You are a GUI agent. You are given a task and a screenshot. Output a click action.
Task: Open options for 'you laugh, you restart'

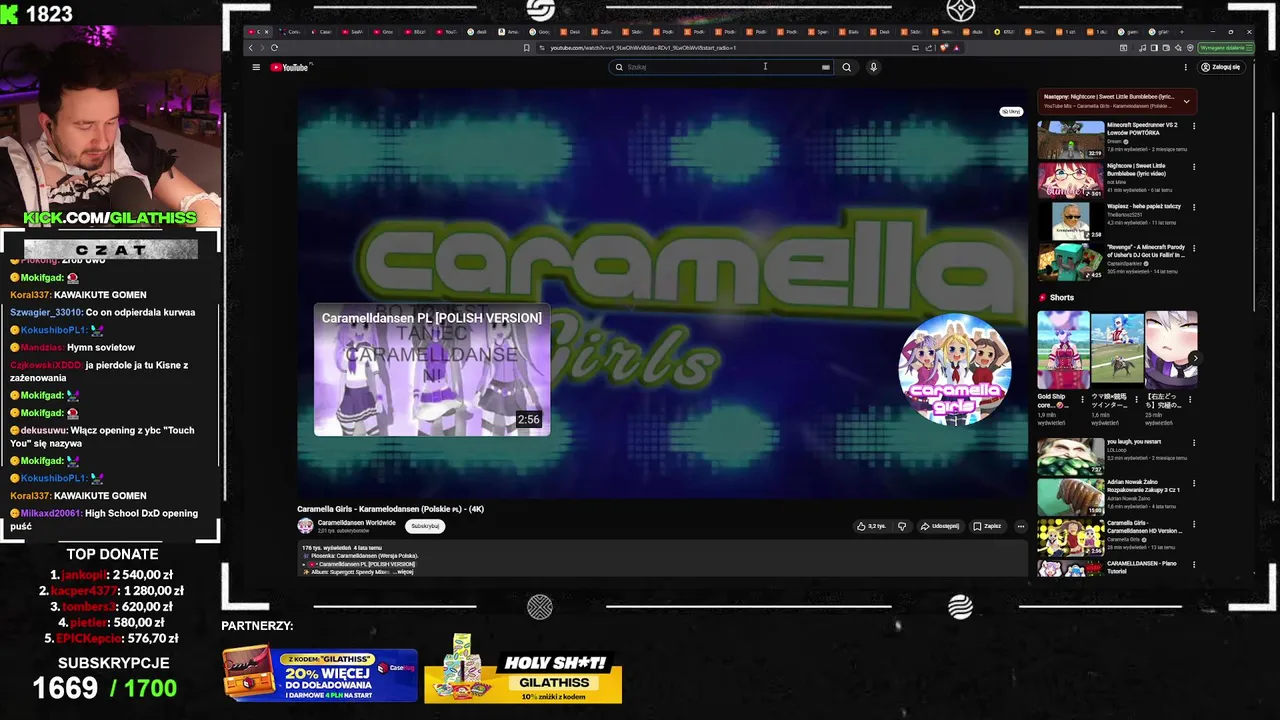pyautogui.click(x=1194, y=443)
